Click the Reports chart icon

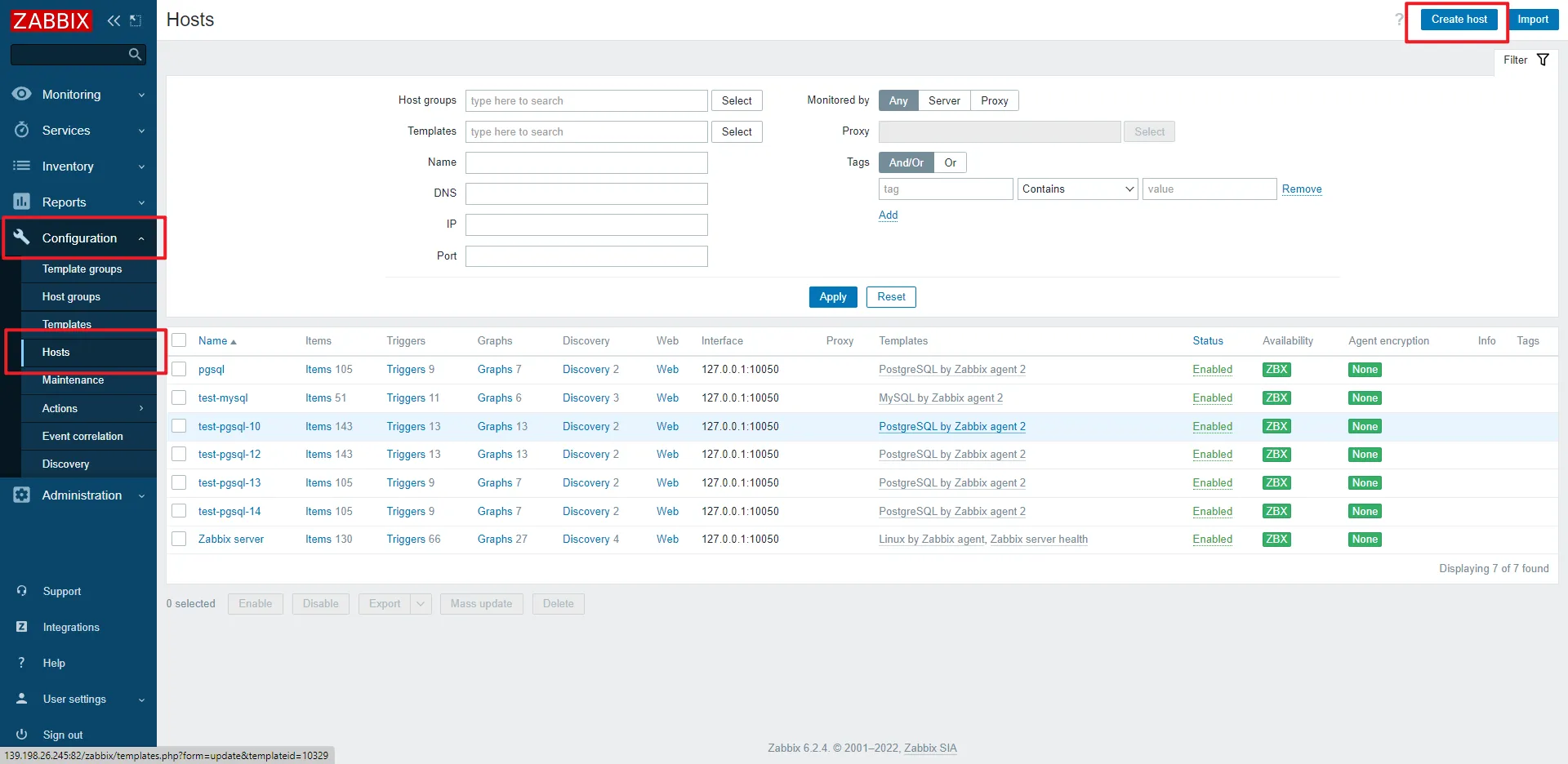(x=22, y=202)
